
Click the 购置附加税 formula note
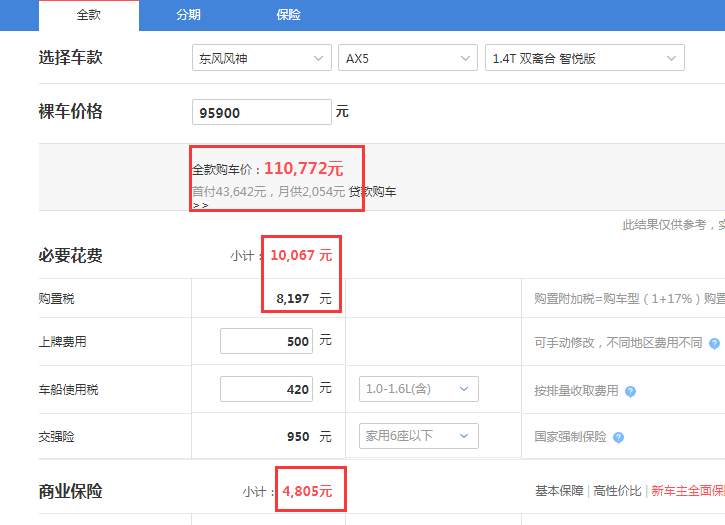(x=630, y=299)
